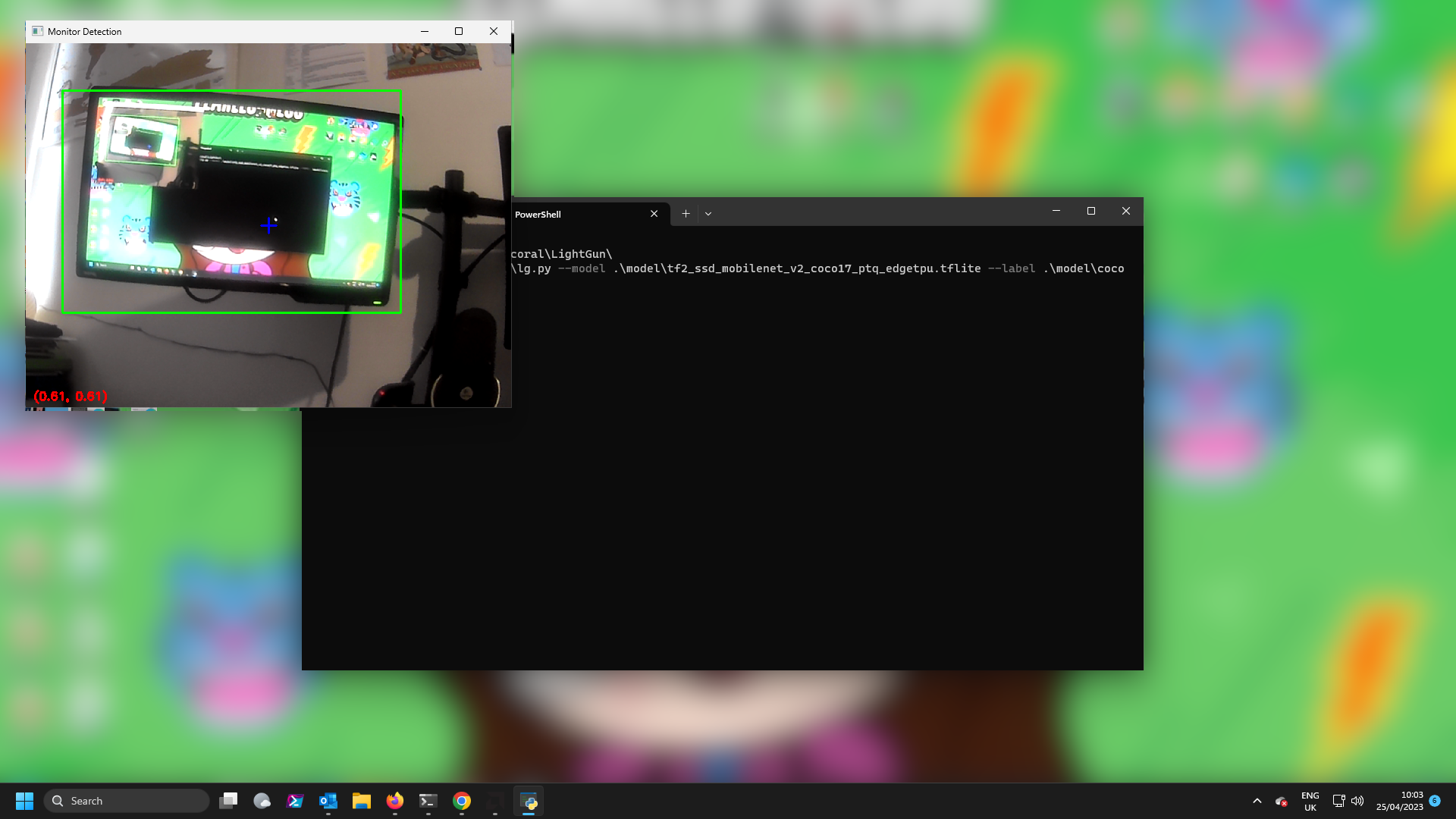
Task: Toggle the Windows notification panel
Action: pyautogui.click(x=1437, y=800)
